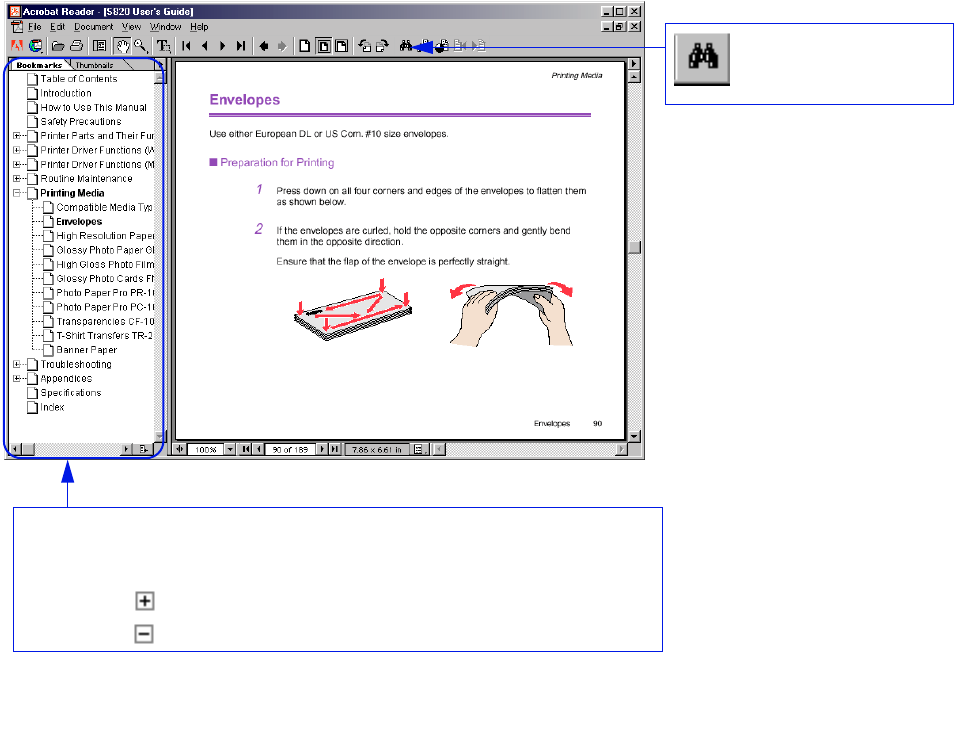958x729 pixels.
Task: Select the Zoom magnifier tool
Action: 139,46
